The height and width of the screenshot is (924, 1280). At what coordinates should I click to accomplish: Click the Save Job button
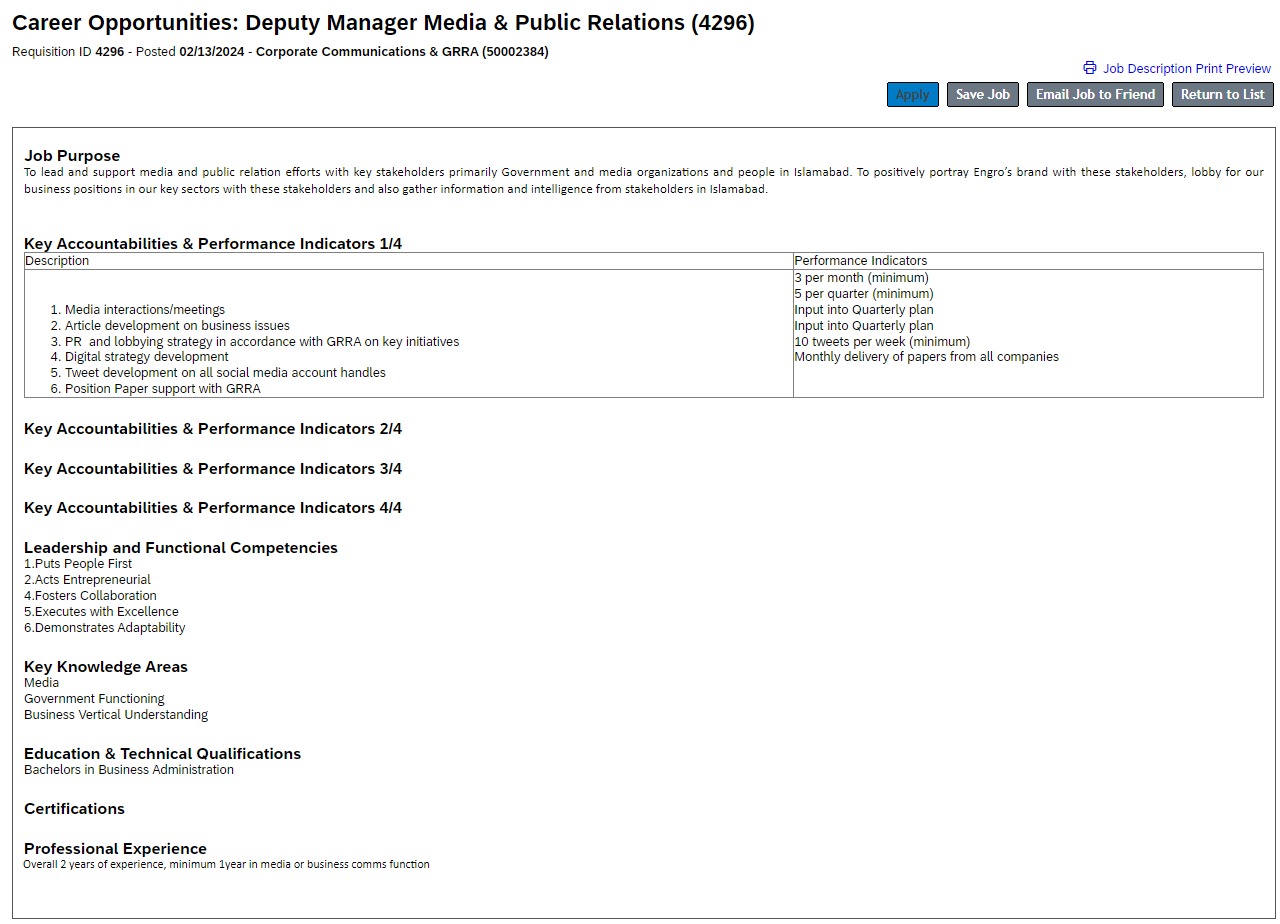pyautogui.click(x=982, y=94)
